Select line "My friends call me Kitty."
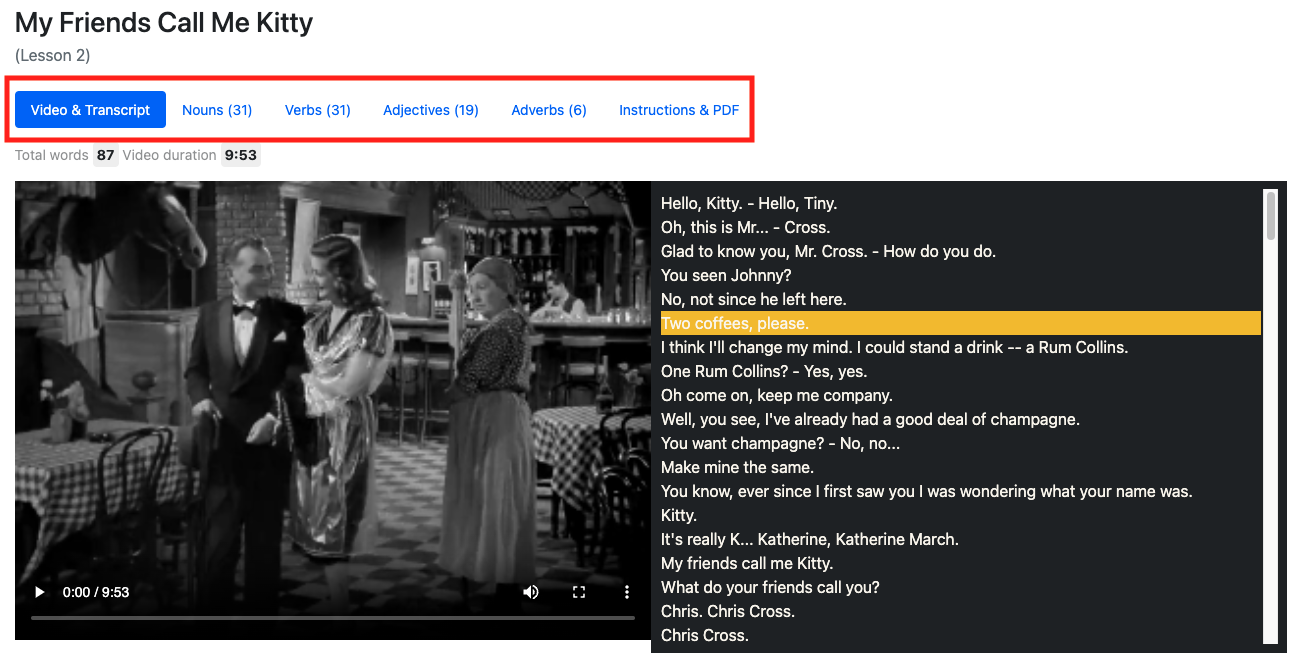The height and width of the screenshot is (662, 1293). [746, 563]
